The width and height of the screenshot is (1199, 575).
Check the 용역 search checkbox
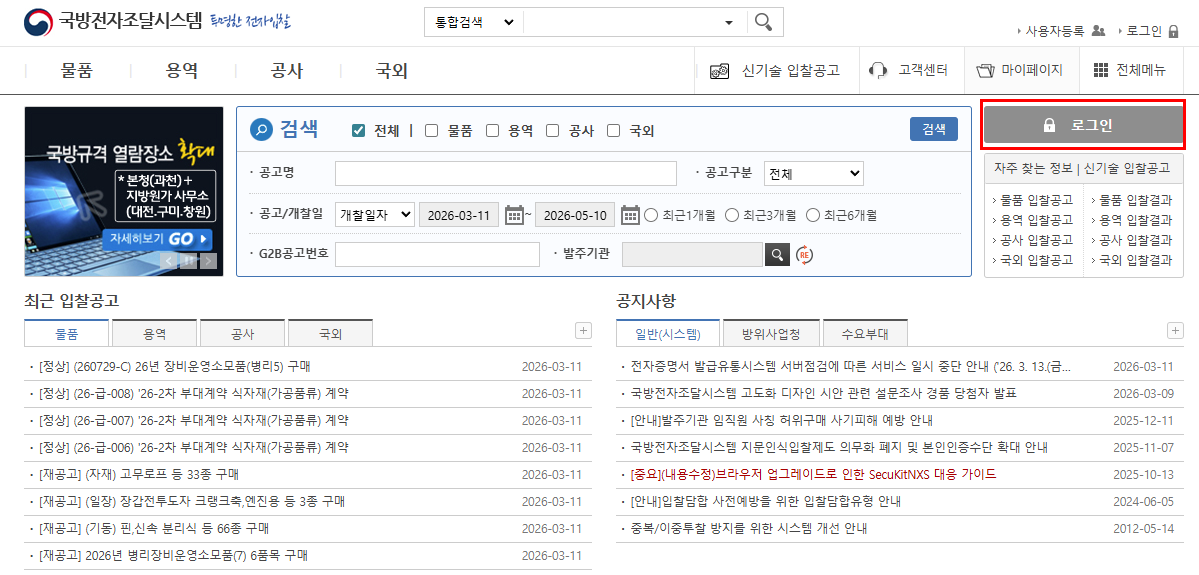click(x=492, y=131)
